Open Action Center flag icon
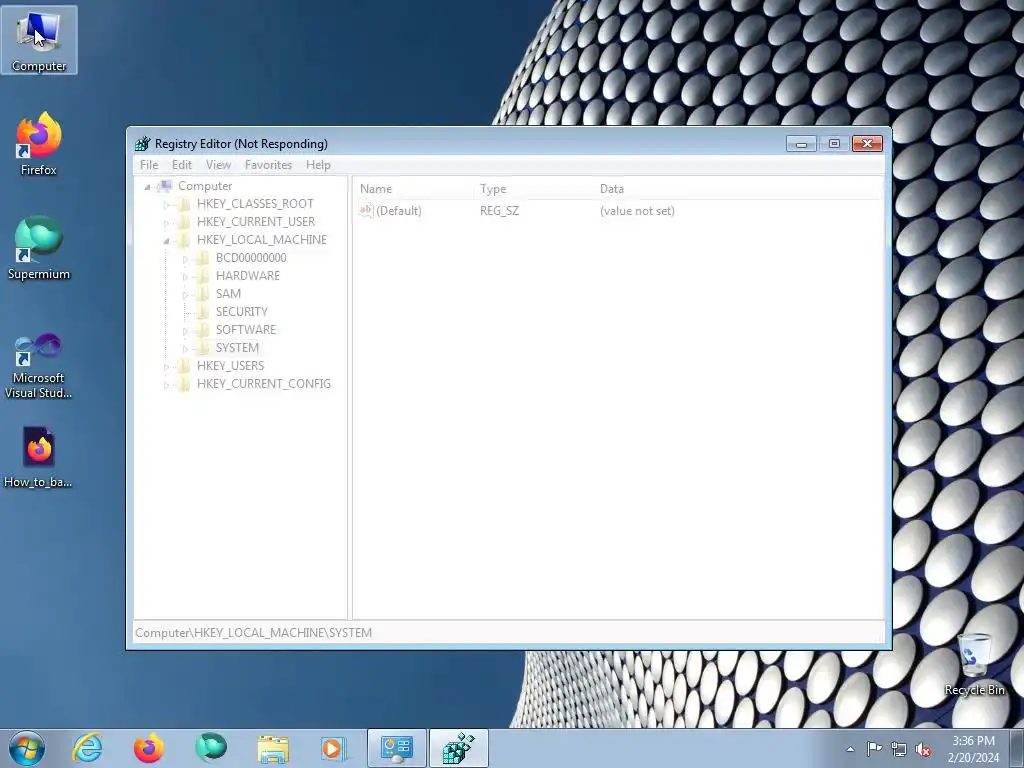Image resolution: width=1024 pixels, height=768 pixels. click(x=874, y=749)
